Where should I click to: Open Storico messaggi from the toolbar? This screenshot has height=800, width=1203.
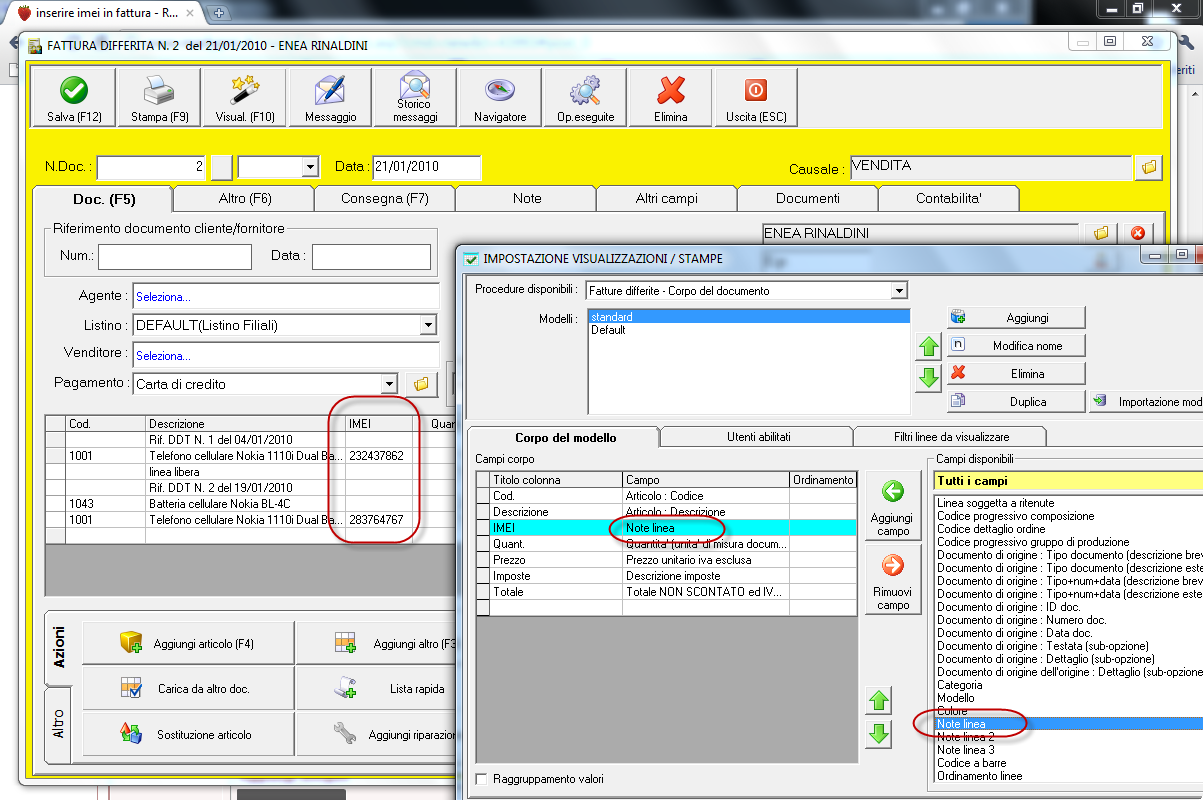coord(415,97)
